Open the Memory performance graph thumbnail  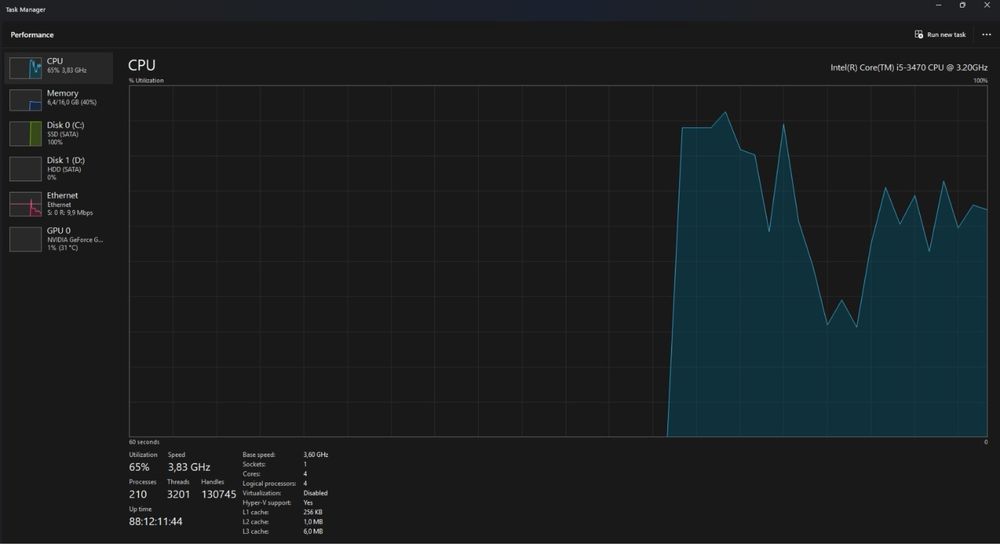pyautogui.click(x=26, y=100)
